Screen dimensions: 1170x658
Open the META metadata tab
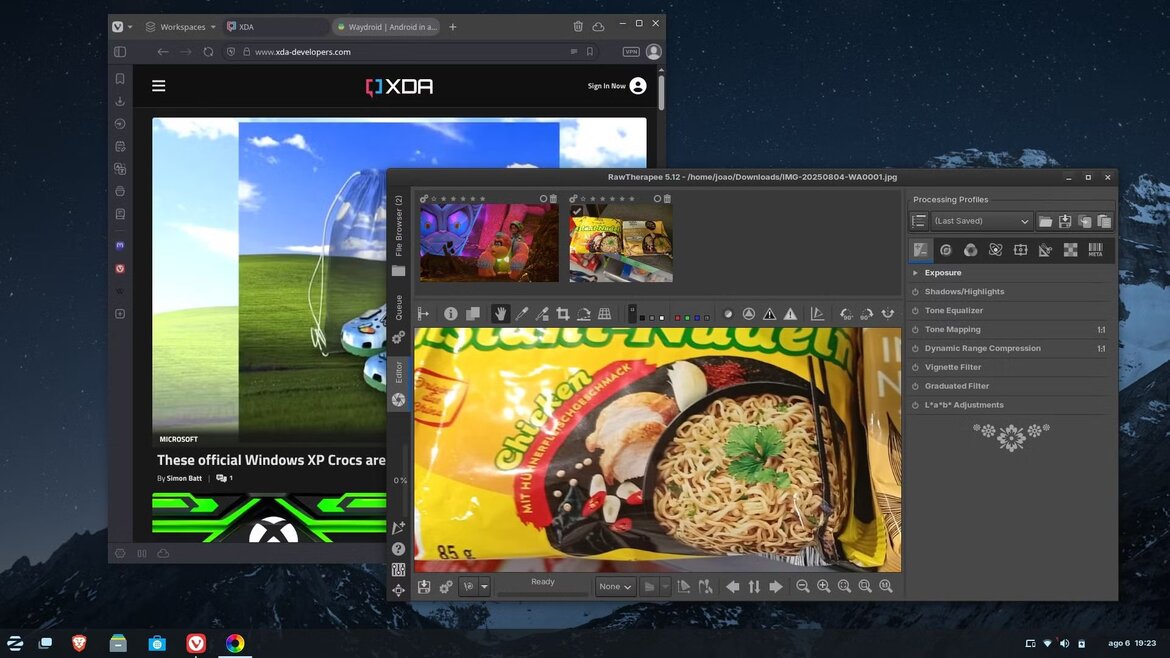click(1095, 250)
